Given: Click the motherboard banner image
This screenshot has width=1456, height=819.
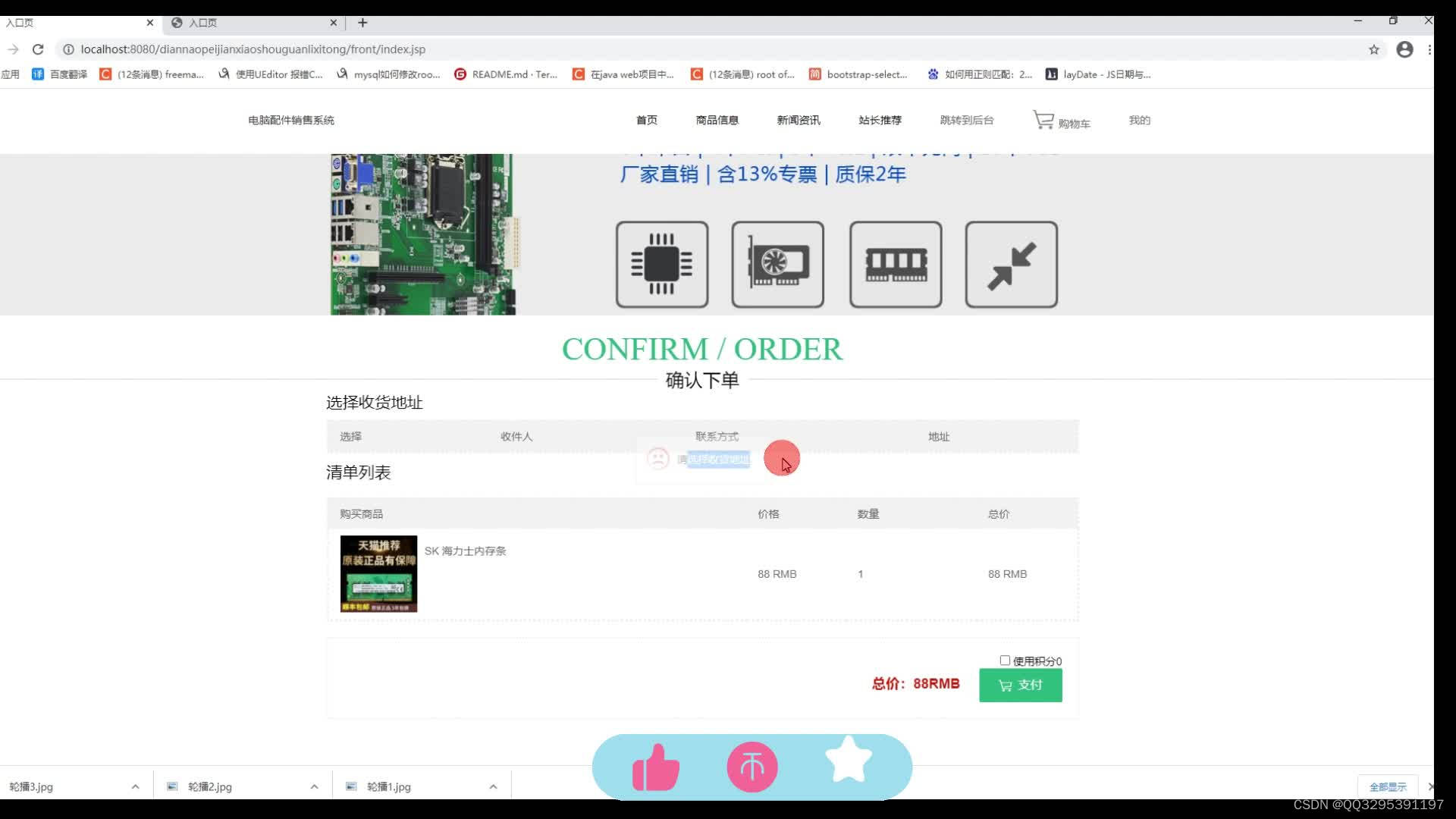Looking at the screenshot, I should point(423,234).
